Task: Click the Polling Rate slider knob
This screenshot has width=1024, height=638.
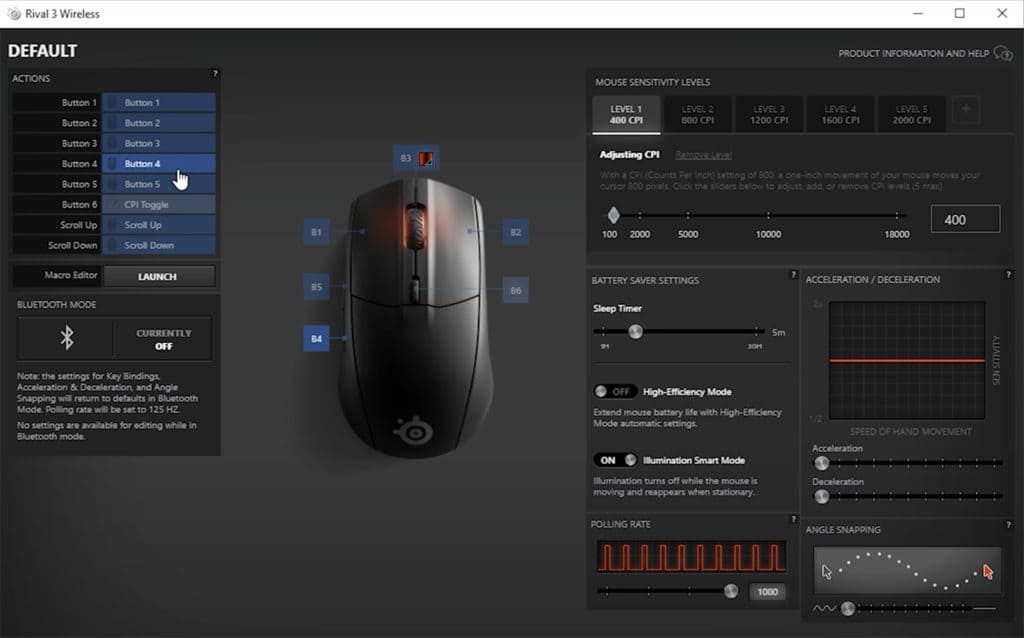Action: pos(731,591)
